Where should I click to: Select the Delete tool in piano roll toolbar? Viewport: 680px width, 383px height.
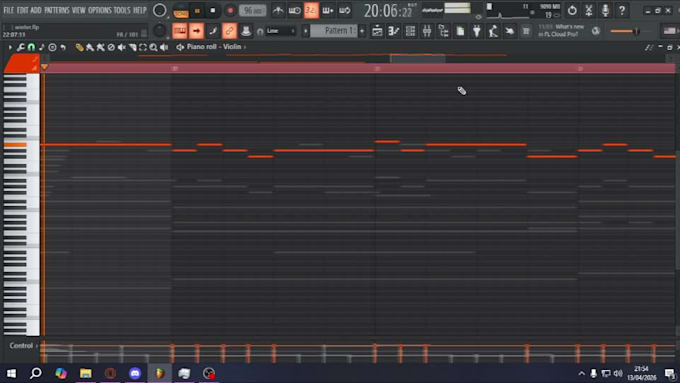click(111, 47)
